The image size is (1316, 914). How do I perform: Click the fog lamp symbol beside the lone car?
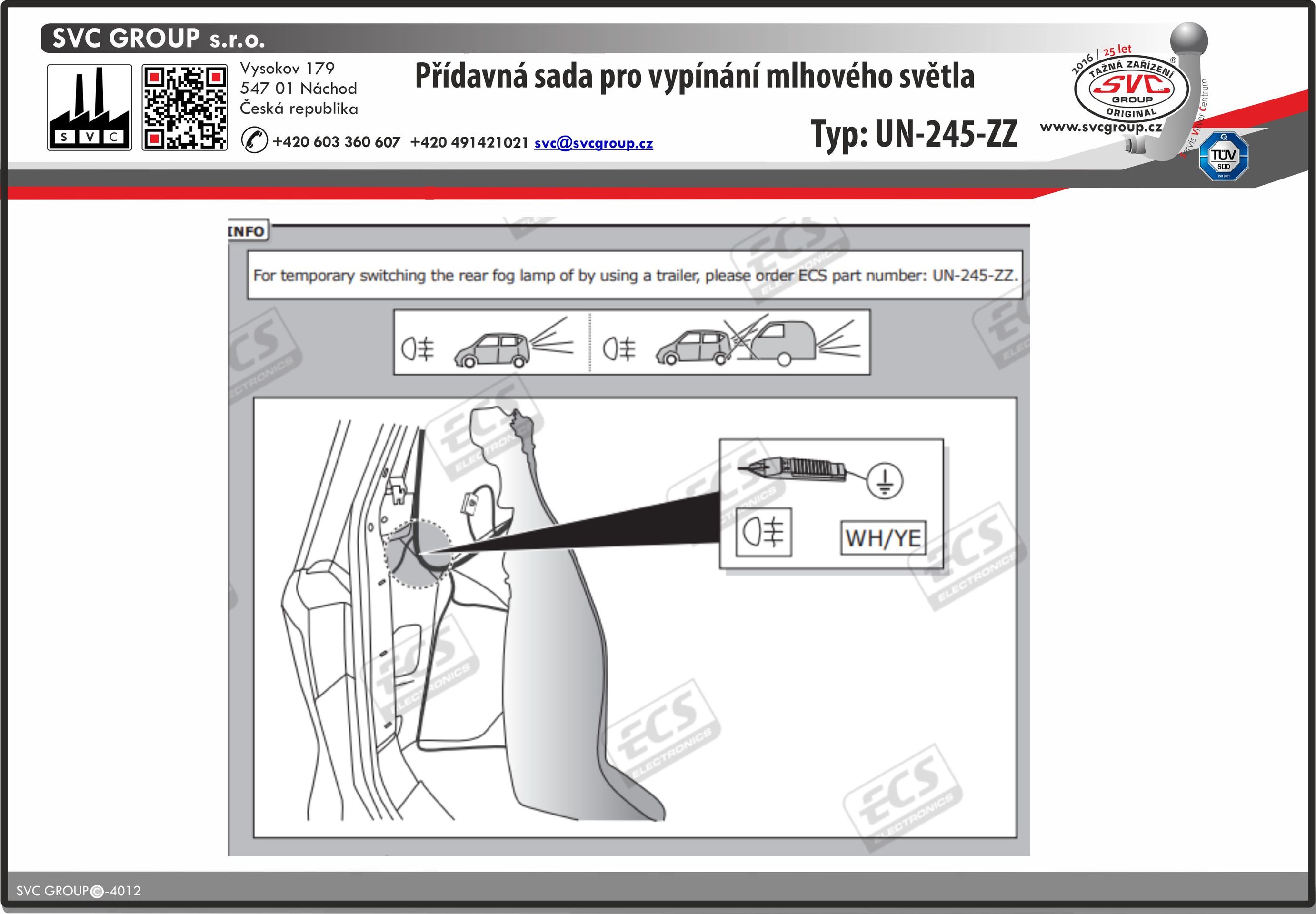click(418, 348)
